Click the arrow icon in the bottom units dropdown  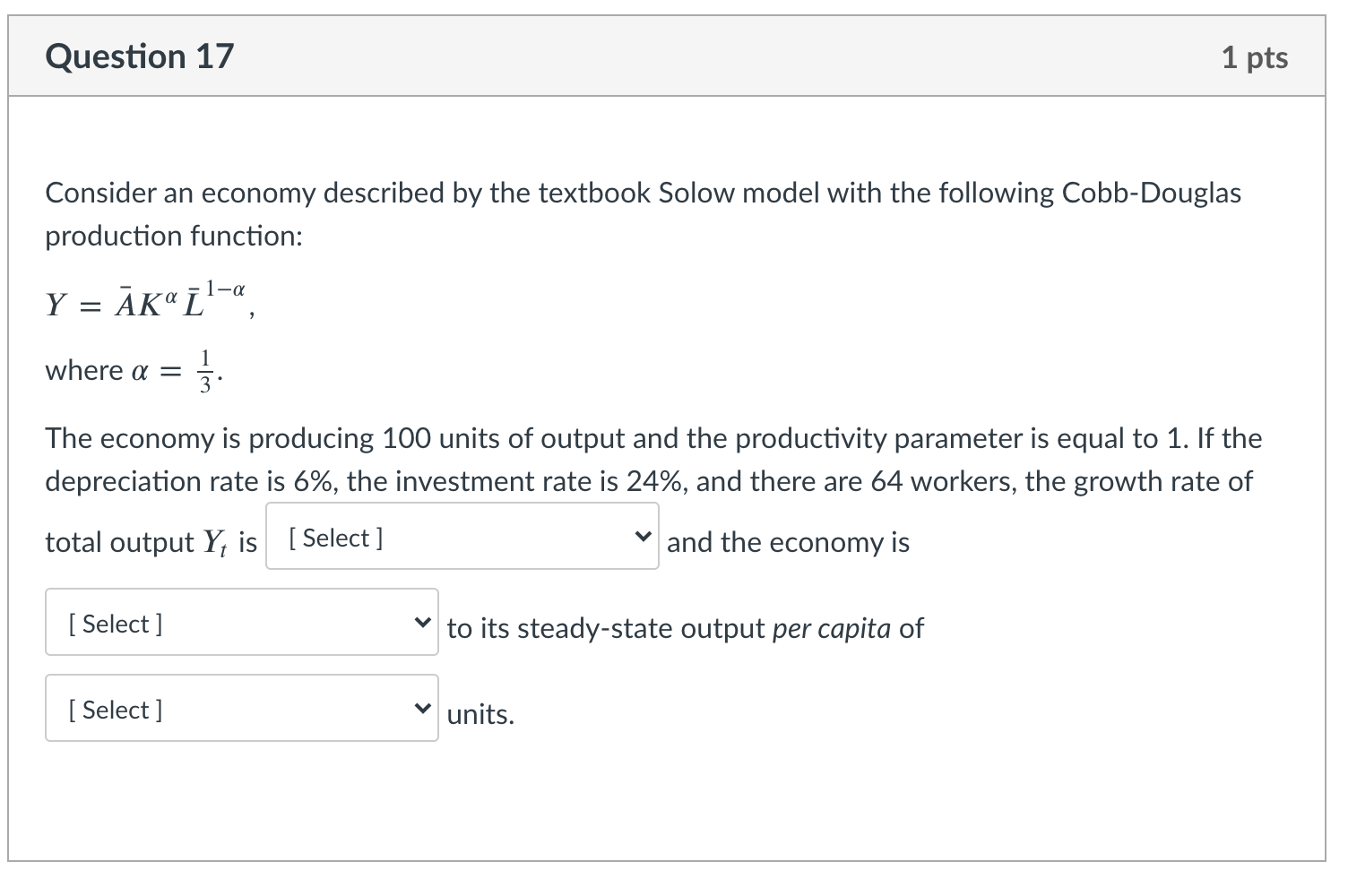point(421,707)
